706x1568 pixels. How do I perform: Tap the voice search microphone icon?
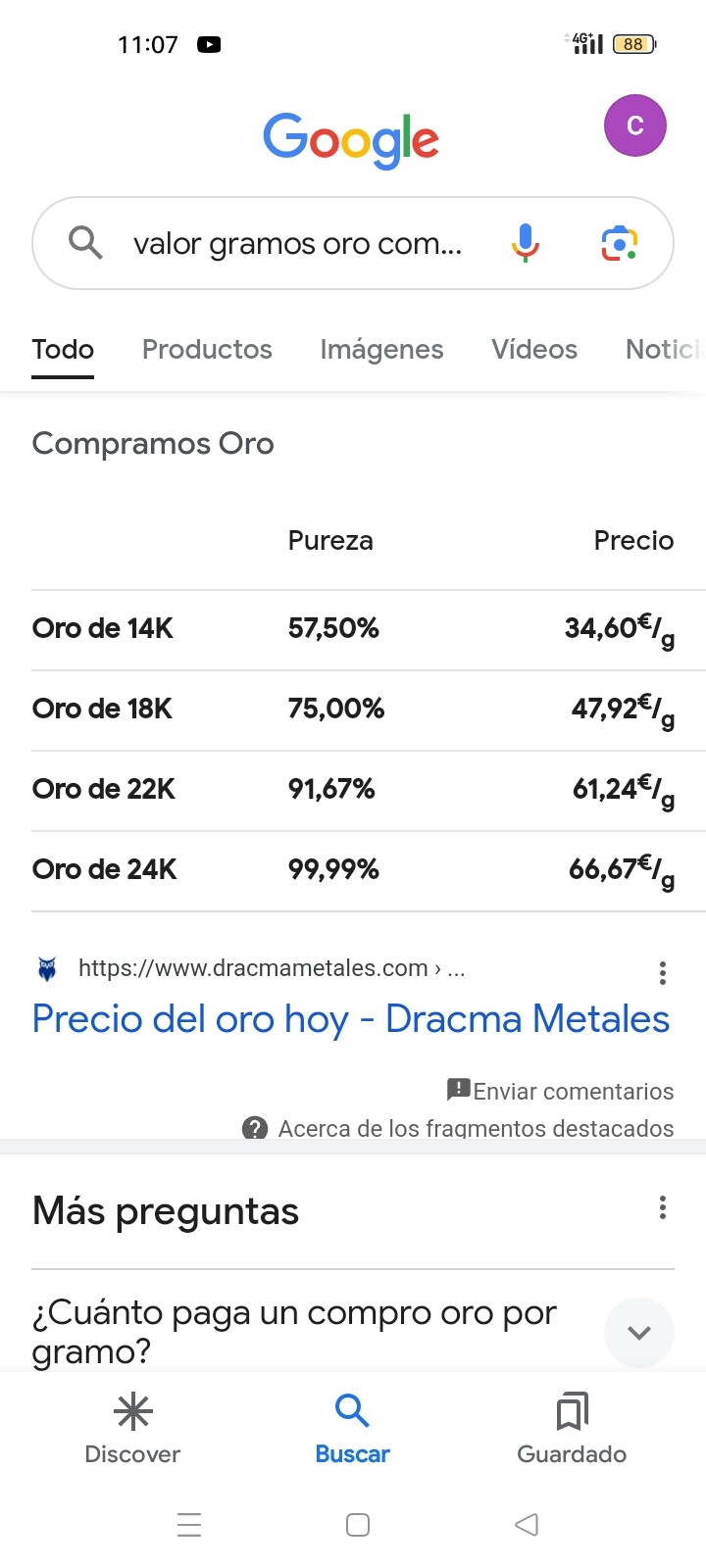[x=526, y=242]
